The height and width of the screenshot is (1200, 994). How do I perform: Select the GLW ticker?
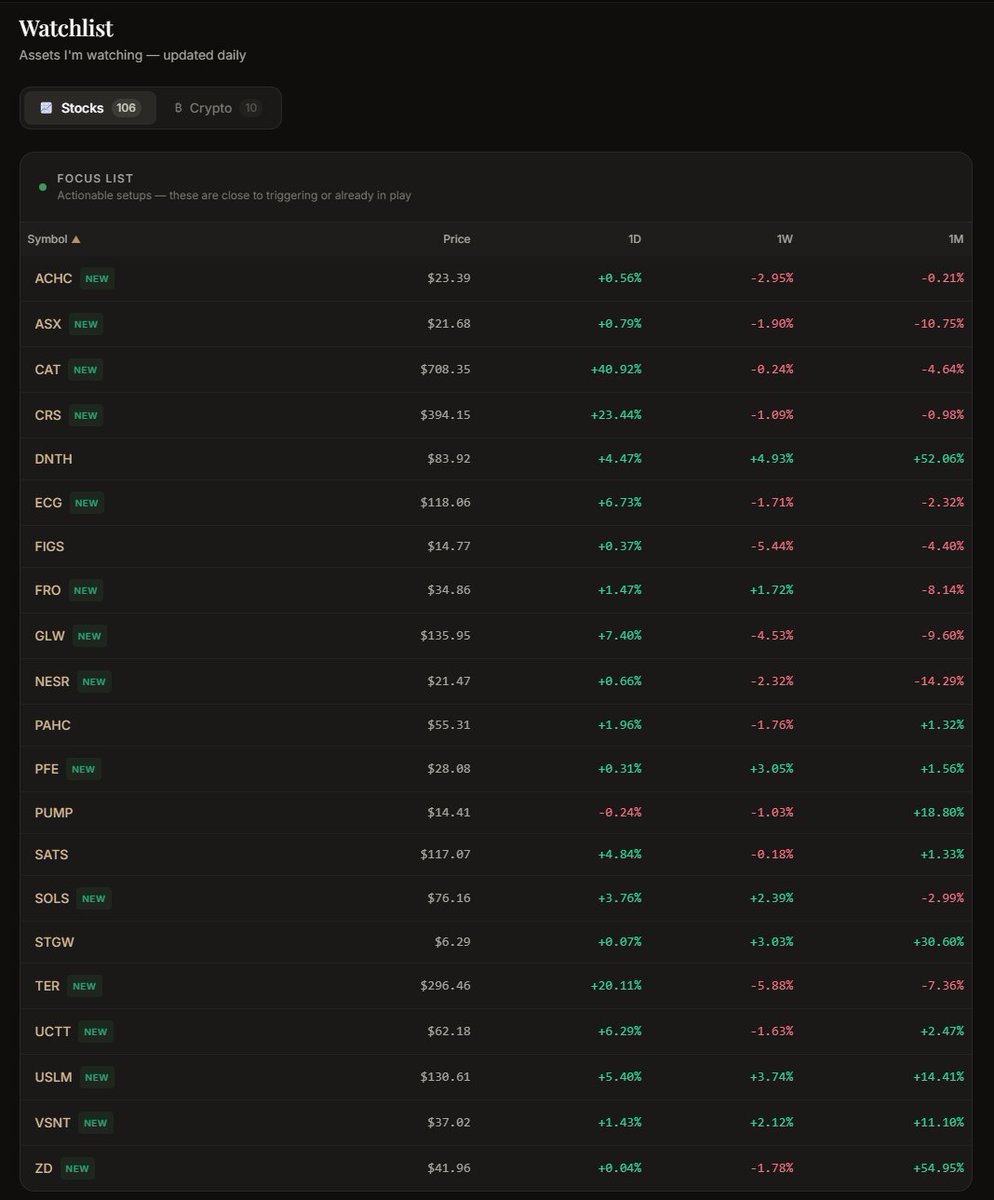tap(50, 635)
